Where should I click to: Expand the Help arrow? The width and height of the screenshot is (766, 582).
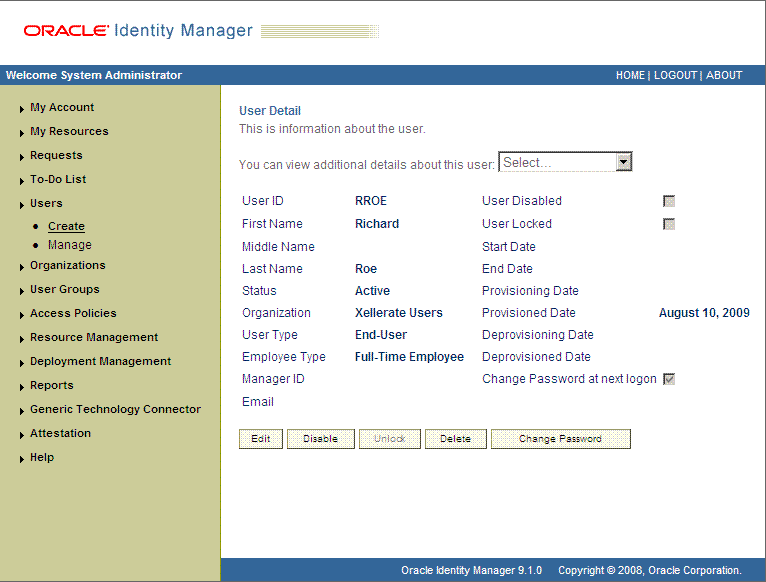point(21,458)
